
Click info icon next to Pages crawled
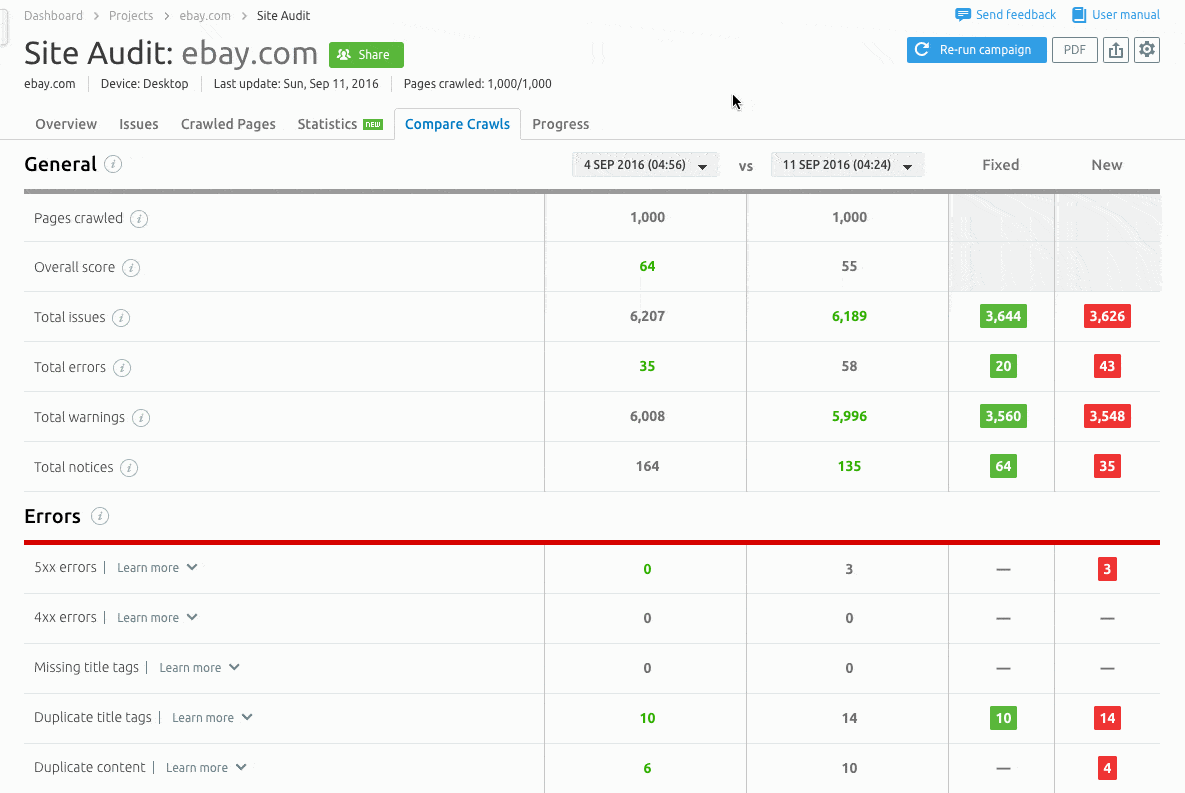139,219
